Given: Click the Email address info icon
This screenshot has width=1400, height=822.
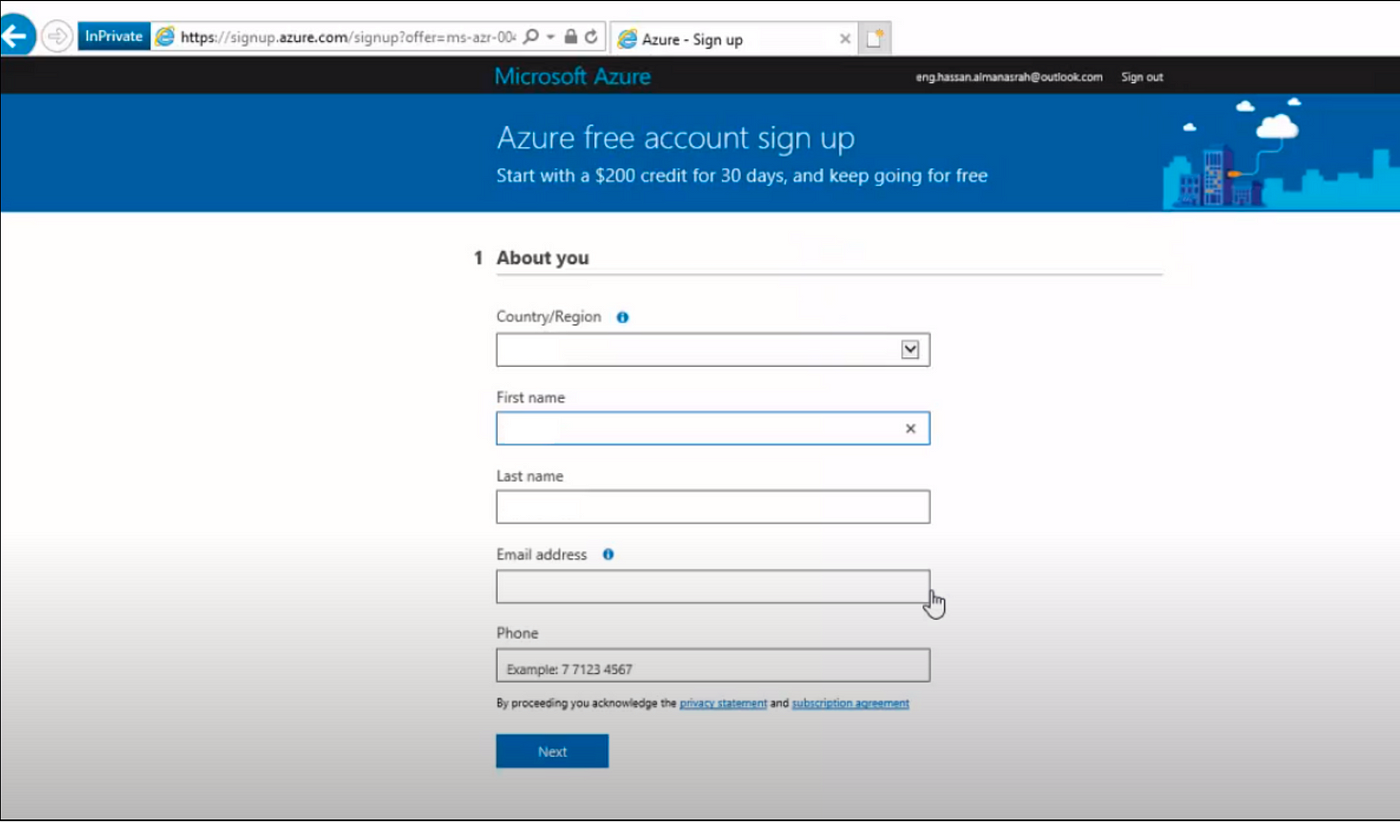Looking at the screenshot, I should pyautogui.click(x=608, y=554).
